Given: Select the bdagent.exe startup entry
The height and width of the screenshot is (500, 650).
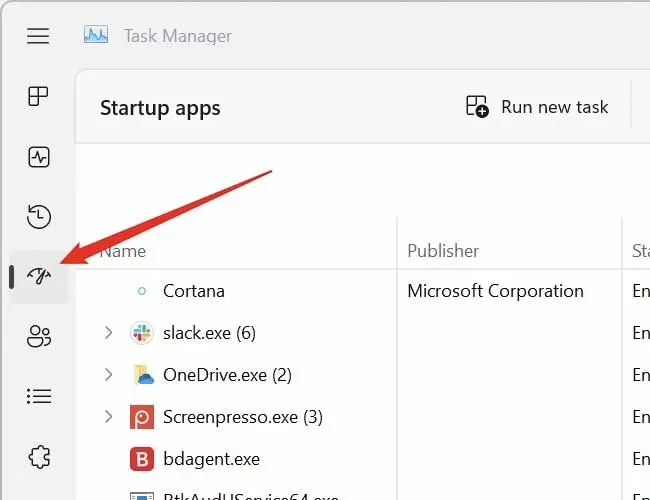Looking at the screenshot, I should click(211, 459).
